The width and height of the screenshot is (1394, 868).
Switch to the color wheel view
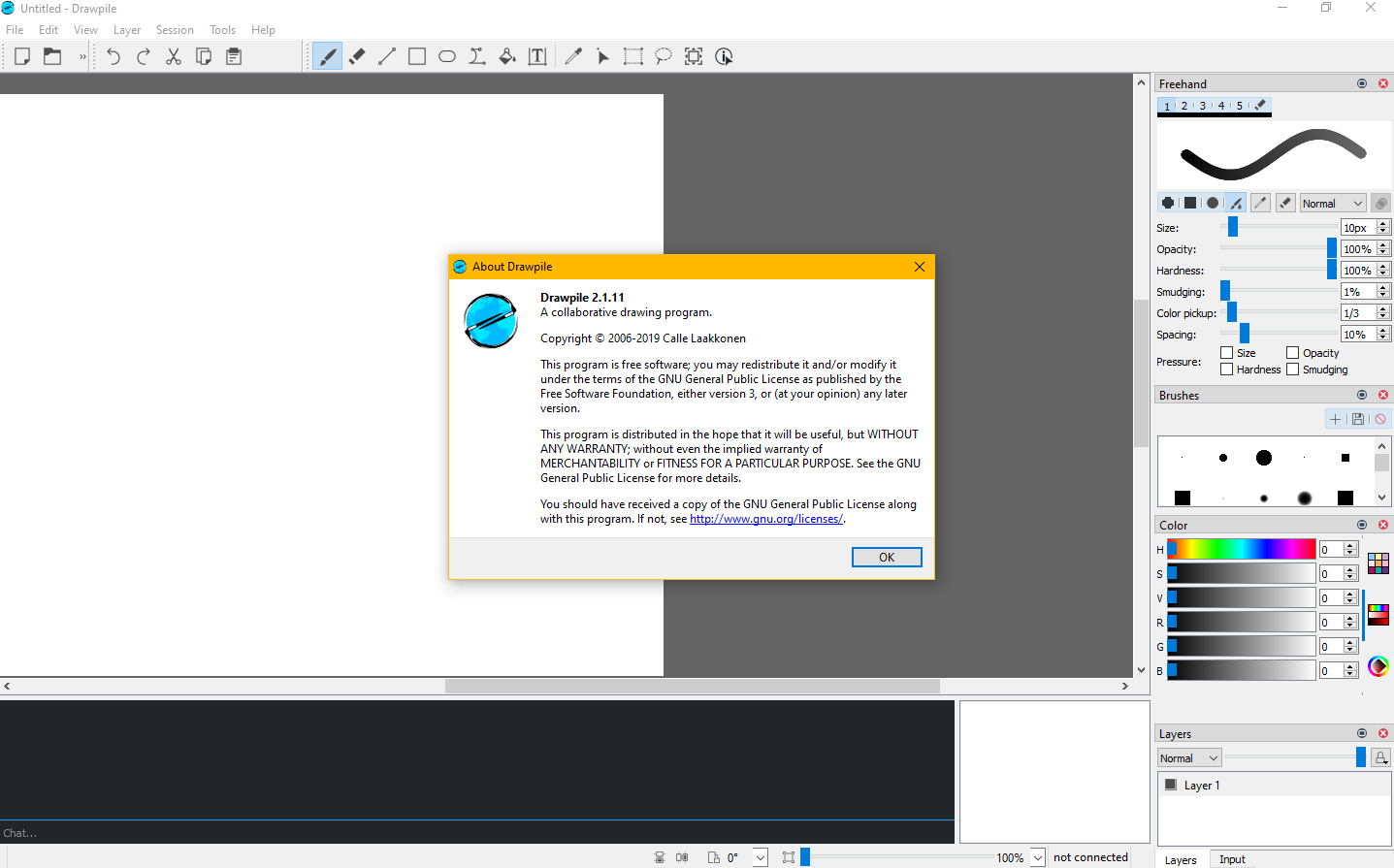click(1378, 665)
